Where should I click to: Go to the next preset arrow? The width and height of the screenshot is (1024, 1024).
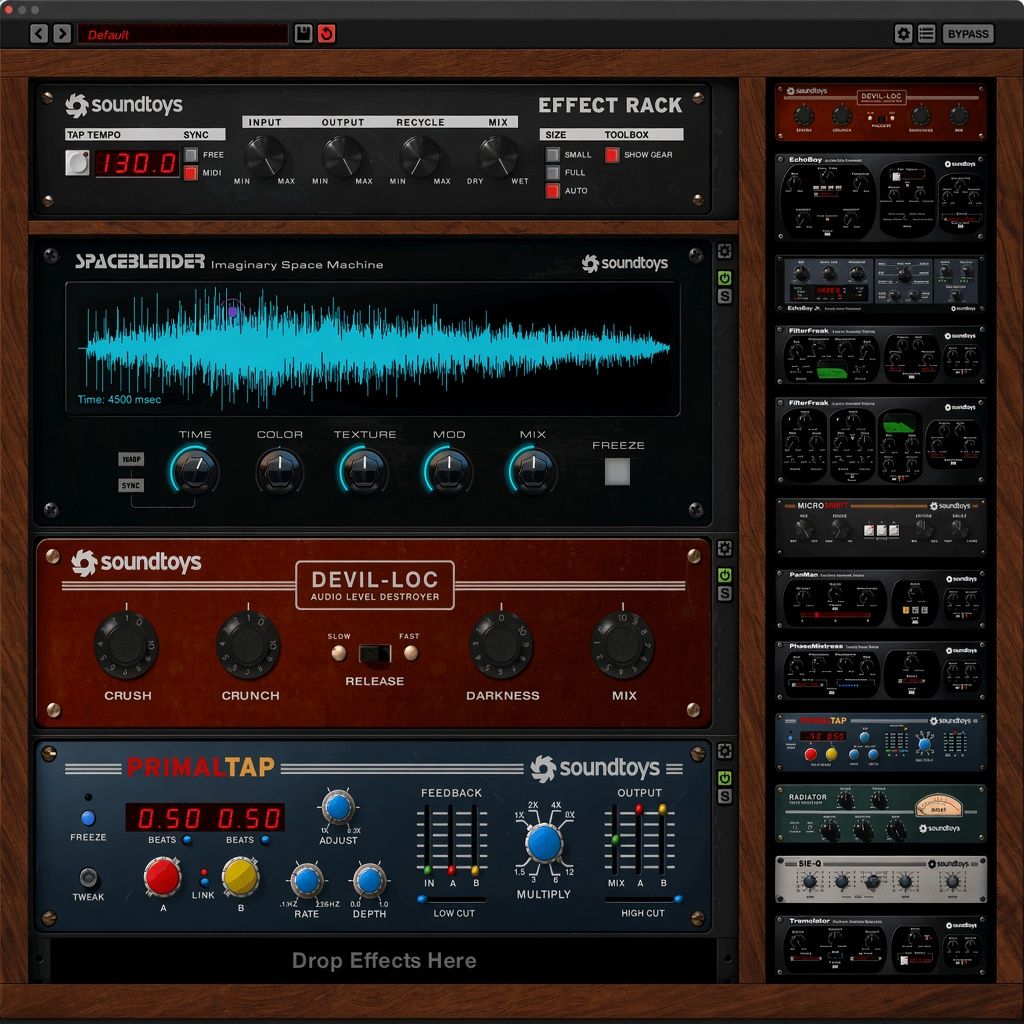pos(62,33)
